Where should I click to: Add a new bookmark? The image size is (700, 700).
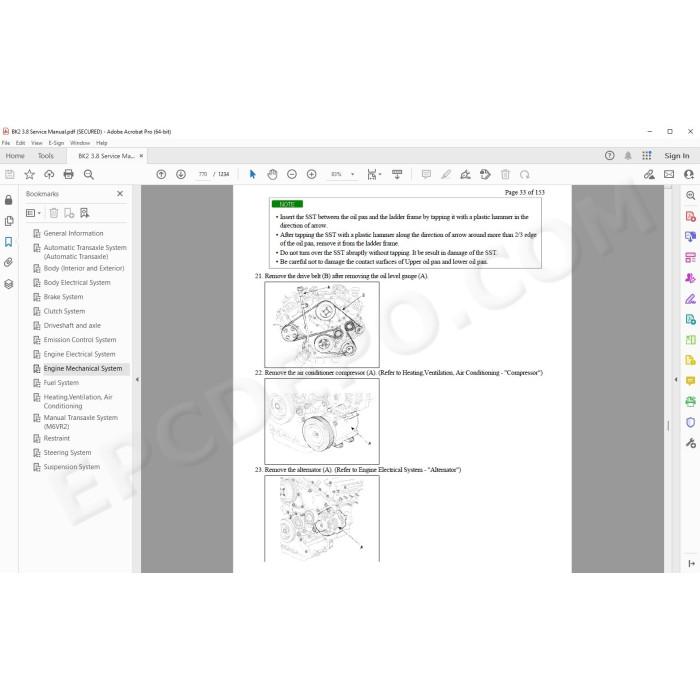click(x=69, y=213)
